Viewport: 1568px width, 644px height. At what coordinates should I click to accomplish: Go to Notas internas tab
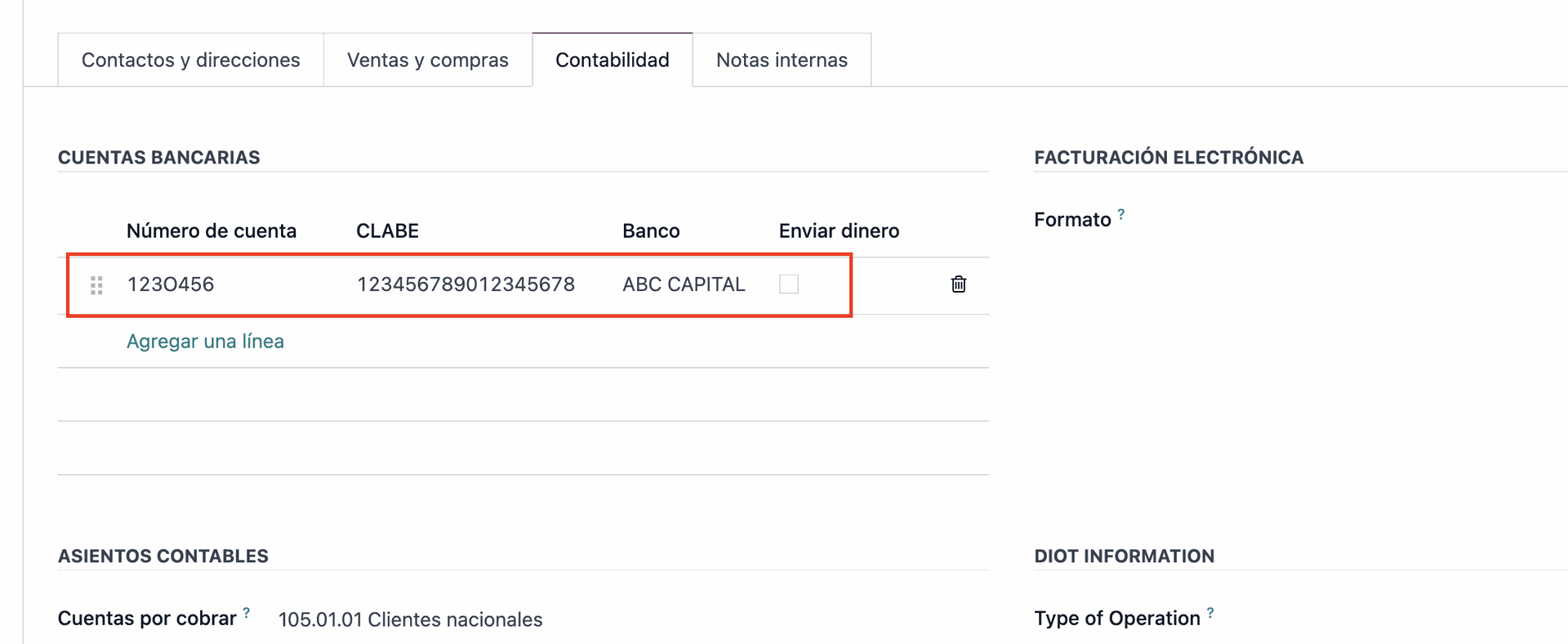click(x=782, y=60)
